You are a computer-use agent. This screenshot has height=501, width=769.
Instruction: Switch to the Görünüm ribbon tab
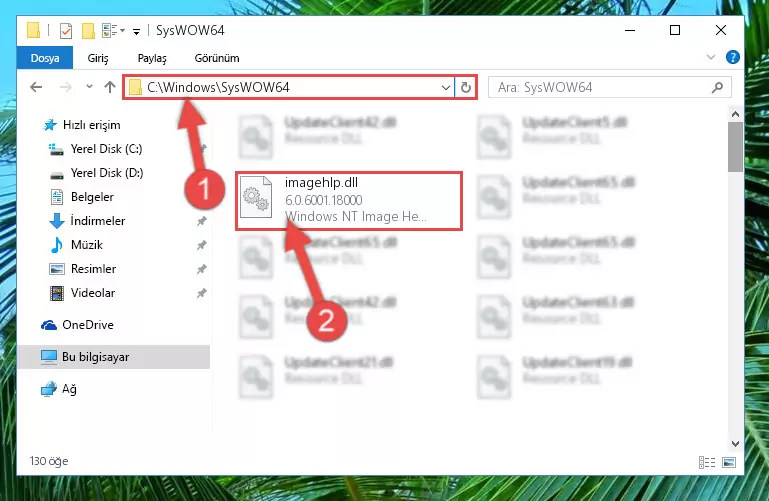[217, 58]
